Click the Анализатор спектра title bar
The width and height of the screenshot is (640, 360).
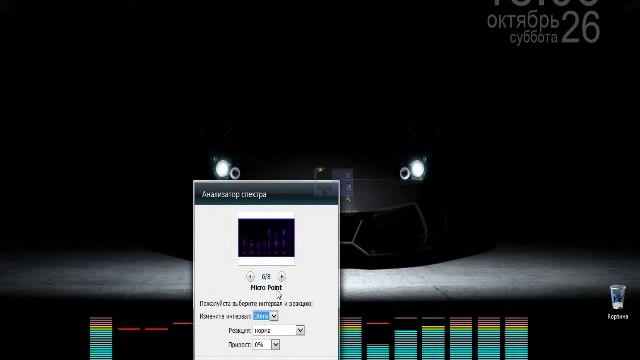(266, 194)
